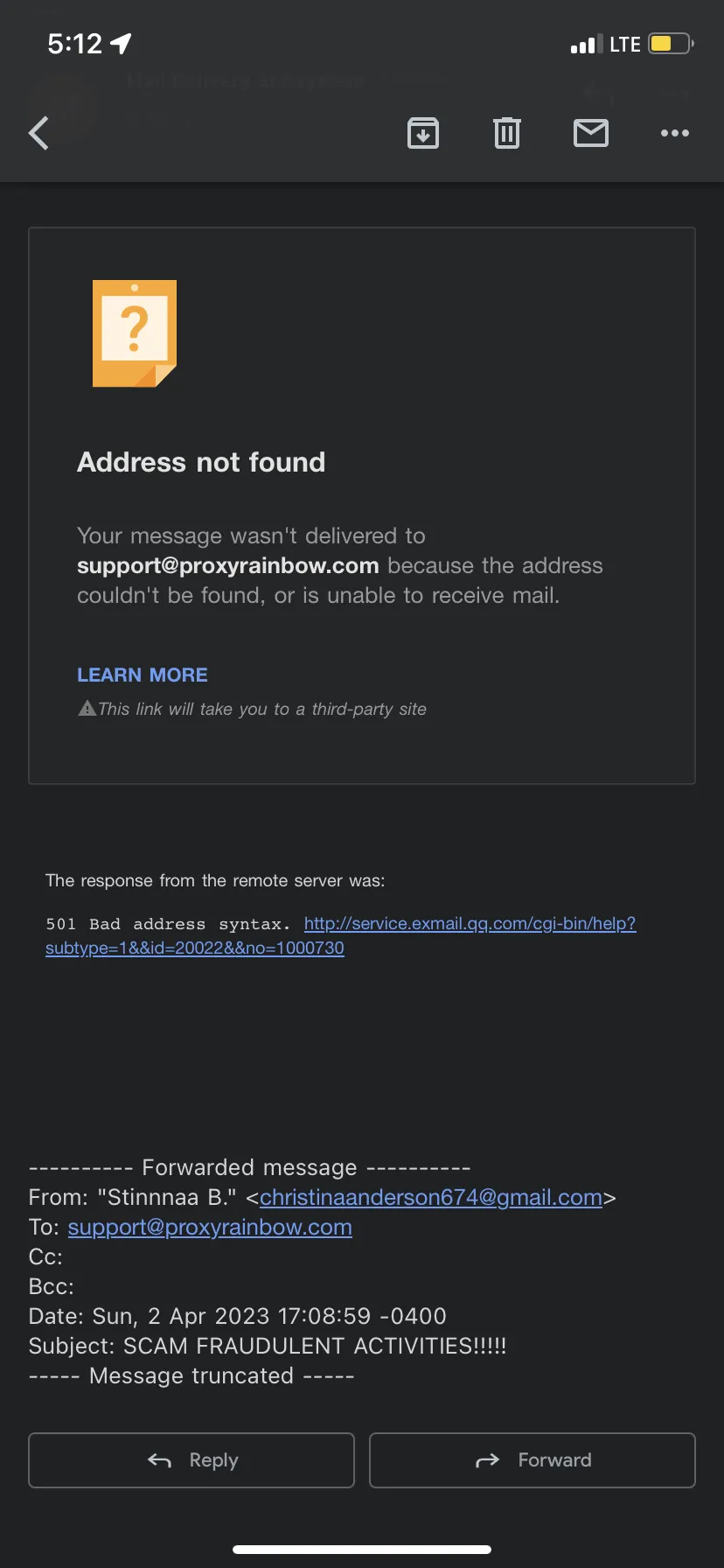Tap christinaanderson674@gmail.com sender address
The image size is (724, 1568).
[x=431, y=1197]
